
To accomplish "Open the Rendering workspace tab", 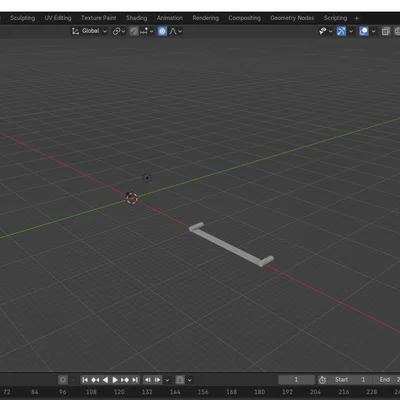I will click(205, 18).
